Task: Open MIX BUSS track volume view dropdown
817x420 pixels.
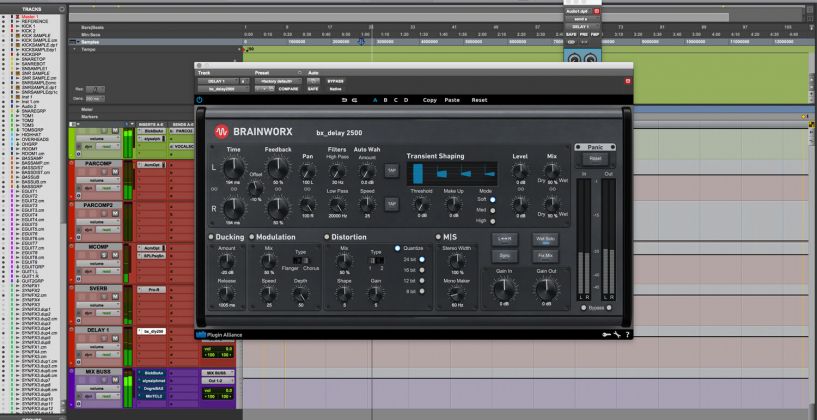Action: [97, 388]
